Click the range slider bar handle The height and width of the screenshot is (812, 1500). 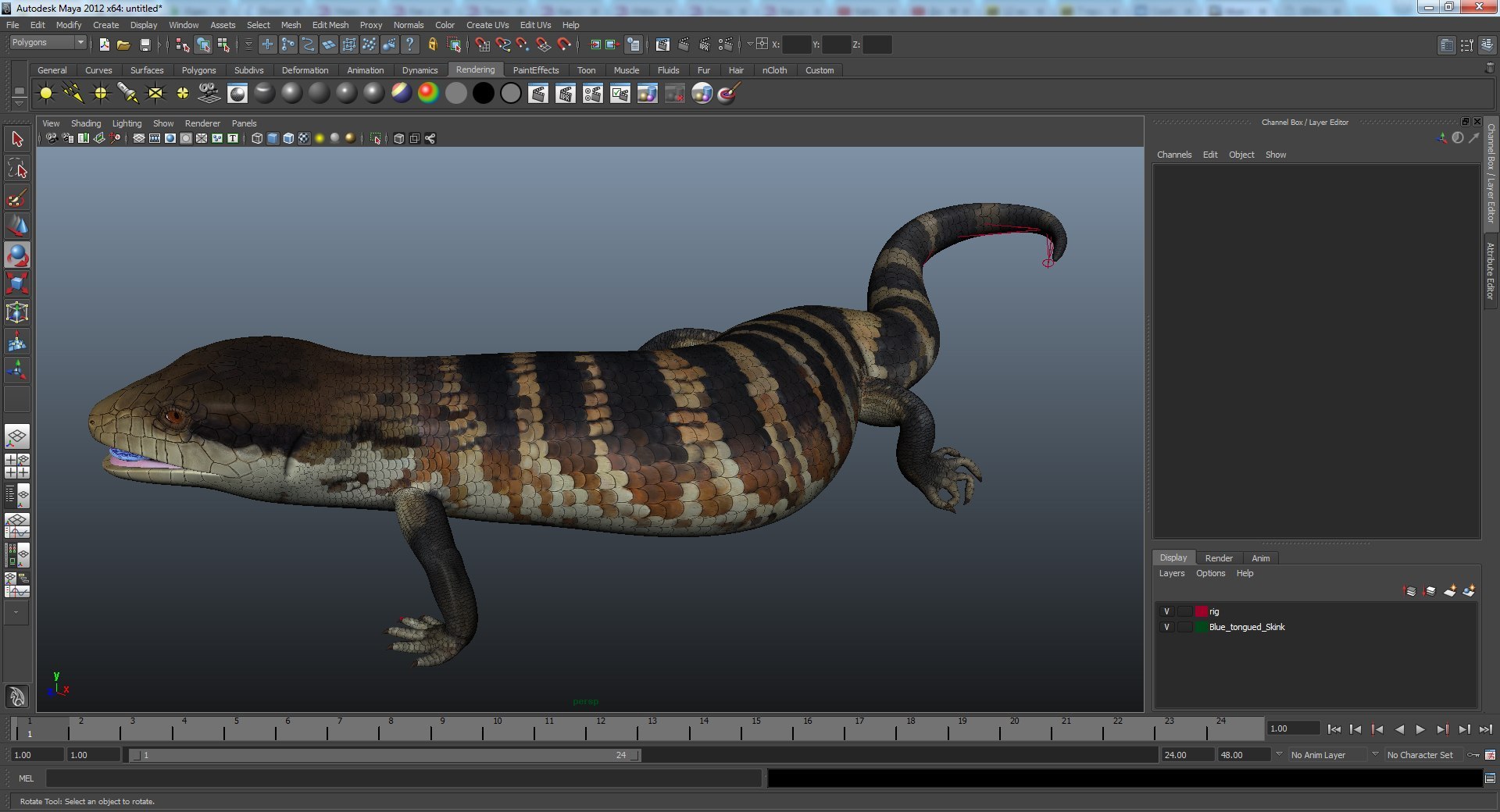386,755
